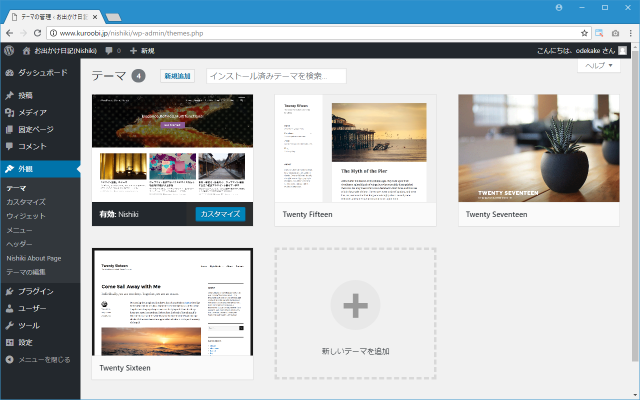Open ヘッダー submenu item

click(x=19, y=244)
